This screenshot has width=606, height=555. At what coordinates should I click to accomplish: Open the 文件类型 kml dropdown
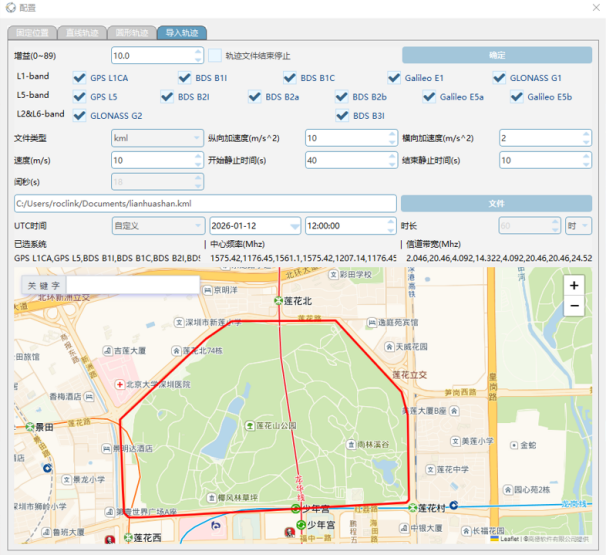[157, 138]
